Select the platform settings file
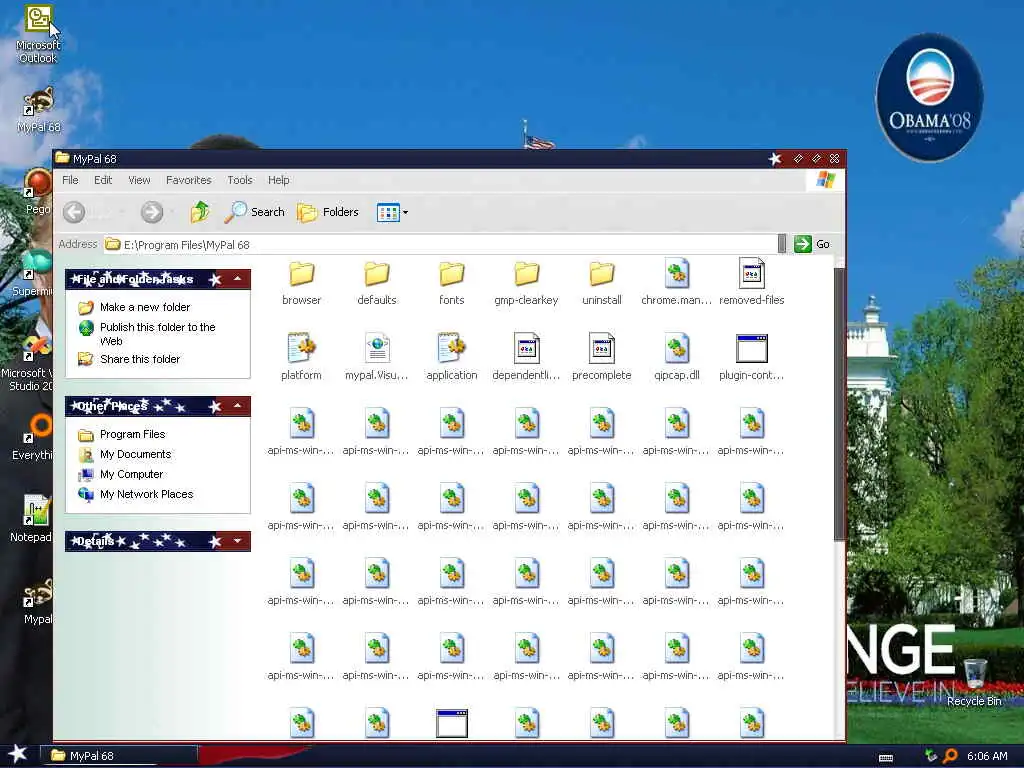 [301, 357]
